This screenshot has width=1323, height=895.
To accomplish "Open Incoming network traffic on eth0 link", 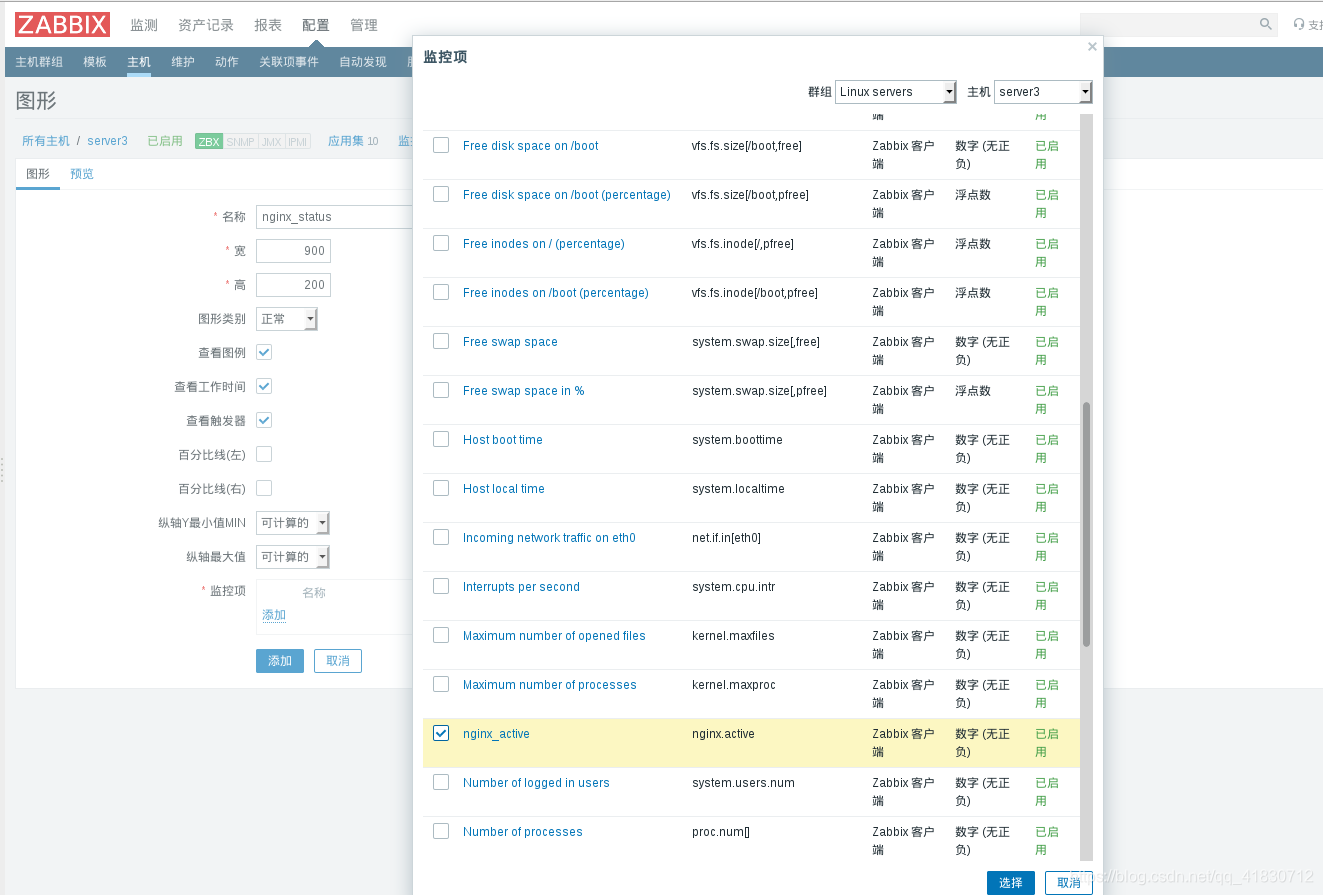I will pyautogui.click(x=549, y=538).
